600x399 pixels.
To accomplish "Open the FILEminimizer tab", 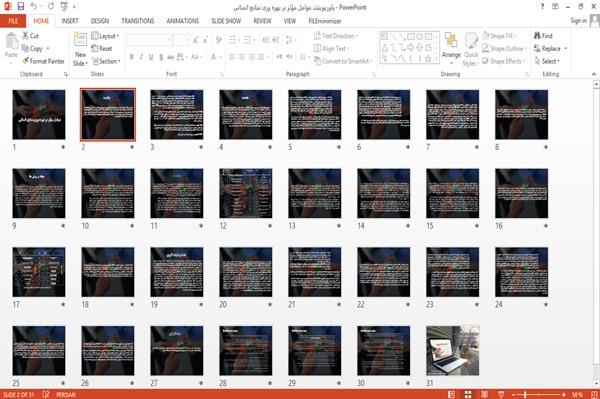I will 325,21.
